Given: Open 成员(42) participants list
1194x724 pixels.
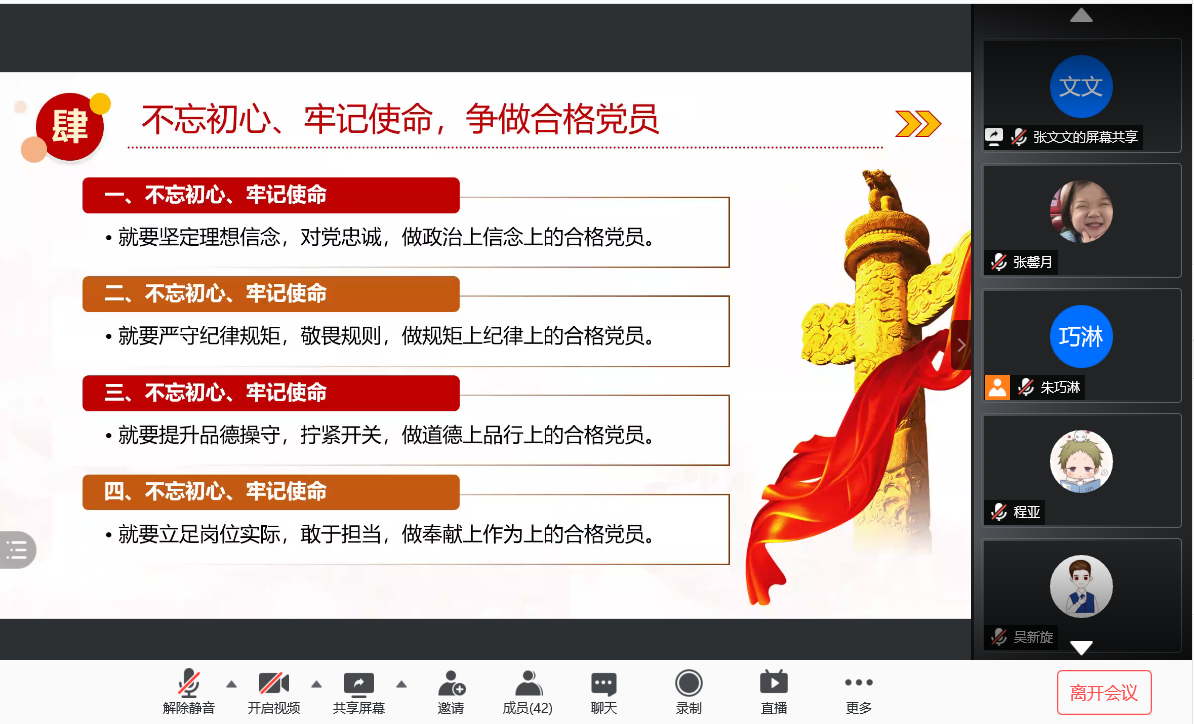Looking at the screenshot, I should [527, 691].
